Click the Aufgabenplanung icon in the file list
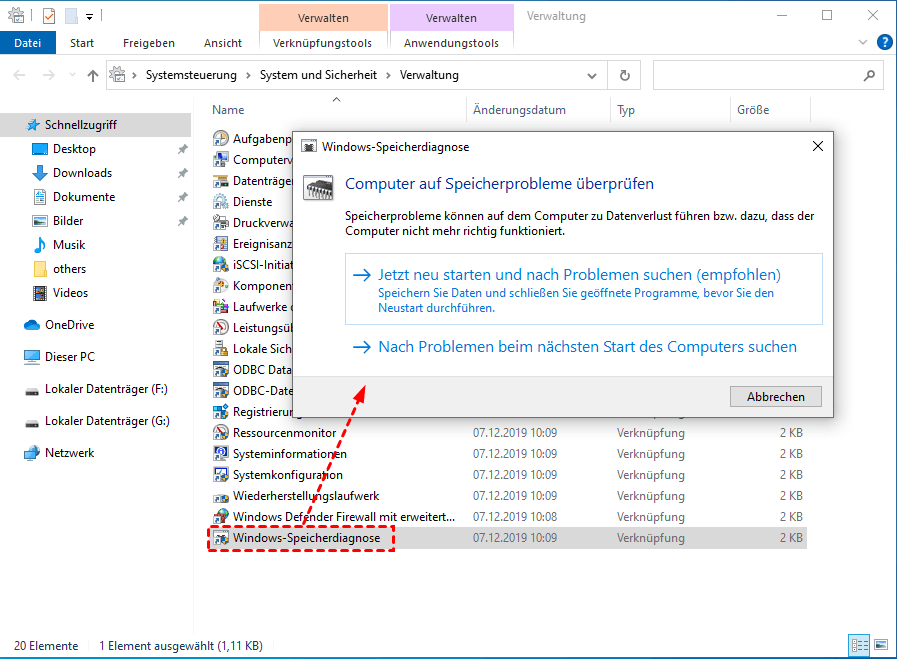This screenshot has height=659, width=897. pos(221,138)
